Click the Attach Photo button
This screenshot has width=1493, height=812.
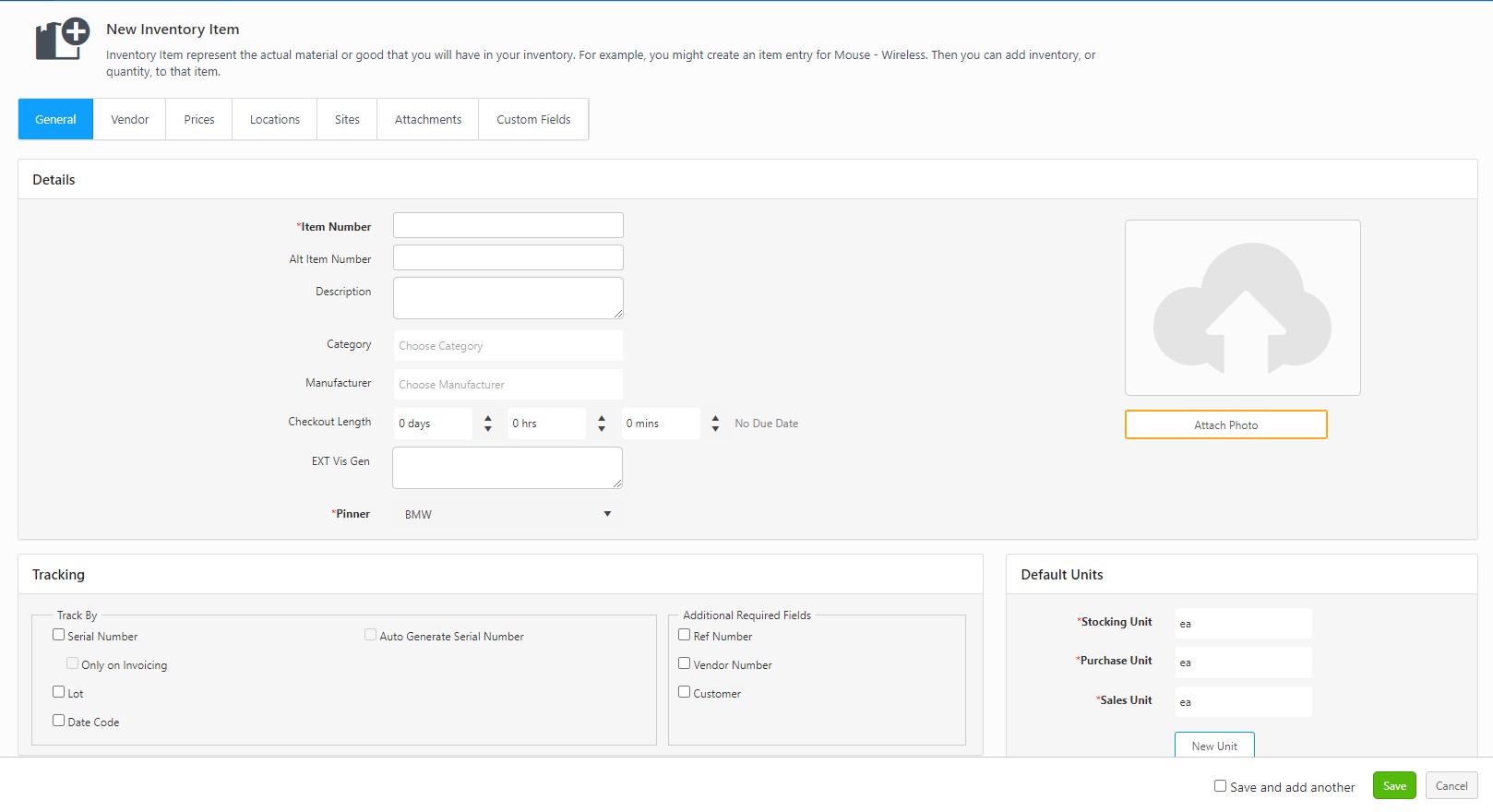point(1225,425)
